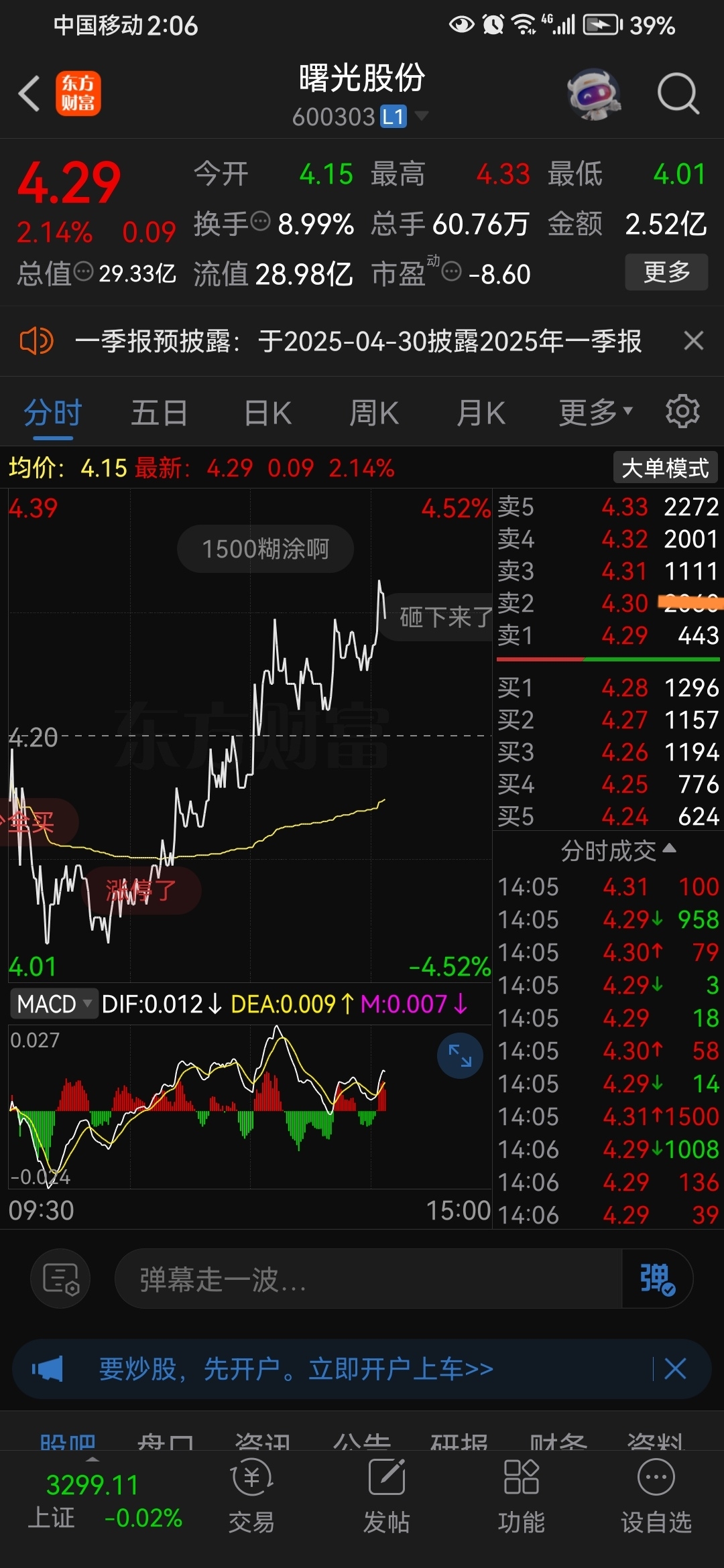Open the 一季报预披露 notice
Screen dimensions: 724x1568
(358, 341)
